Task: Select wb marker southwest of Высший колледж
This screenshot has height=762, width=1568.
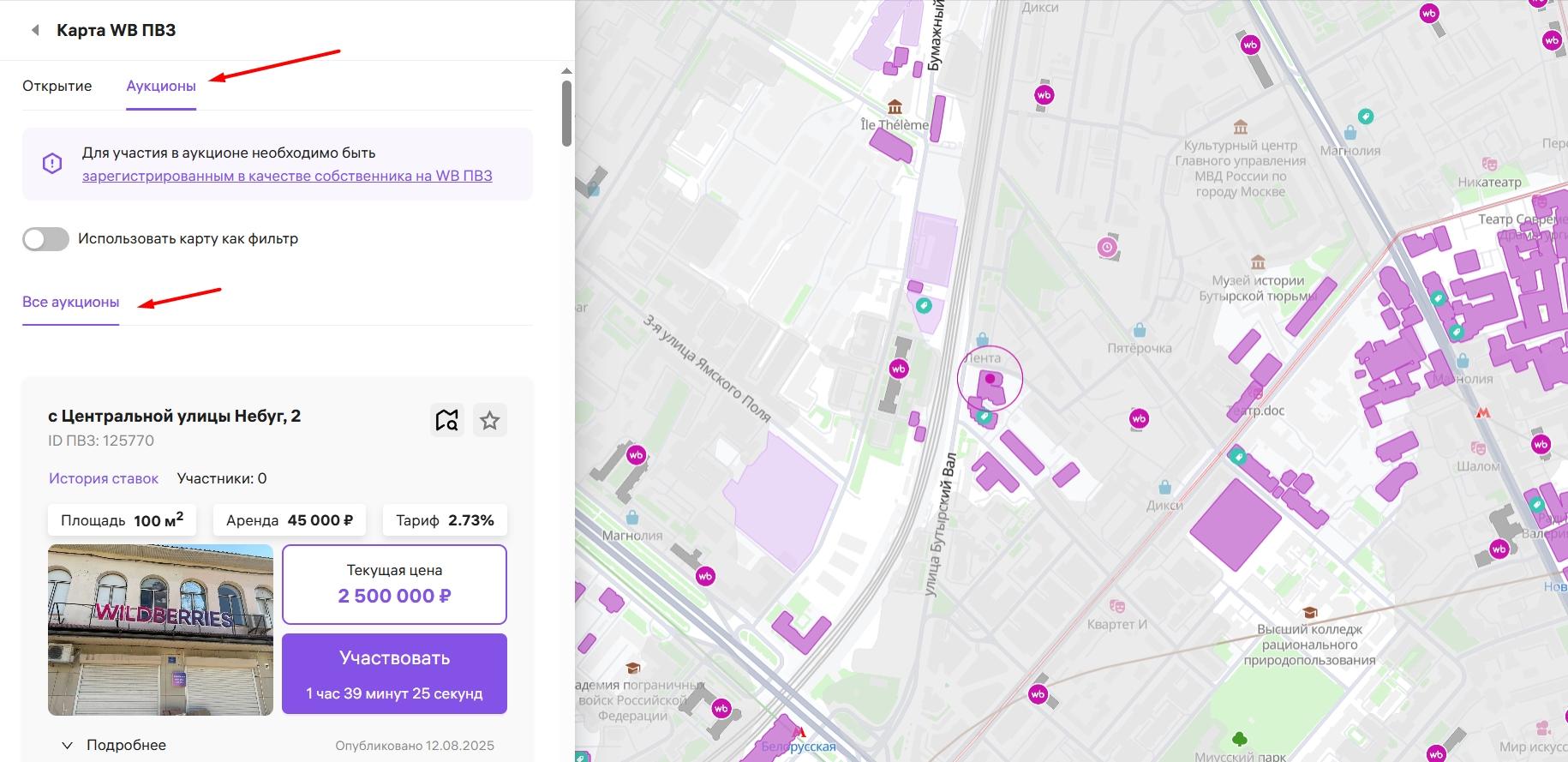Action: coord(1038,693)
